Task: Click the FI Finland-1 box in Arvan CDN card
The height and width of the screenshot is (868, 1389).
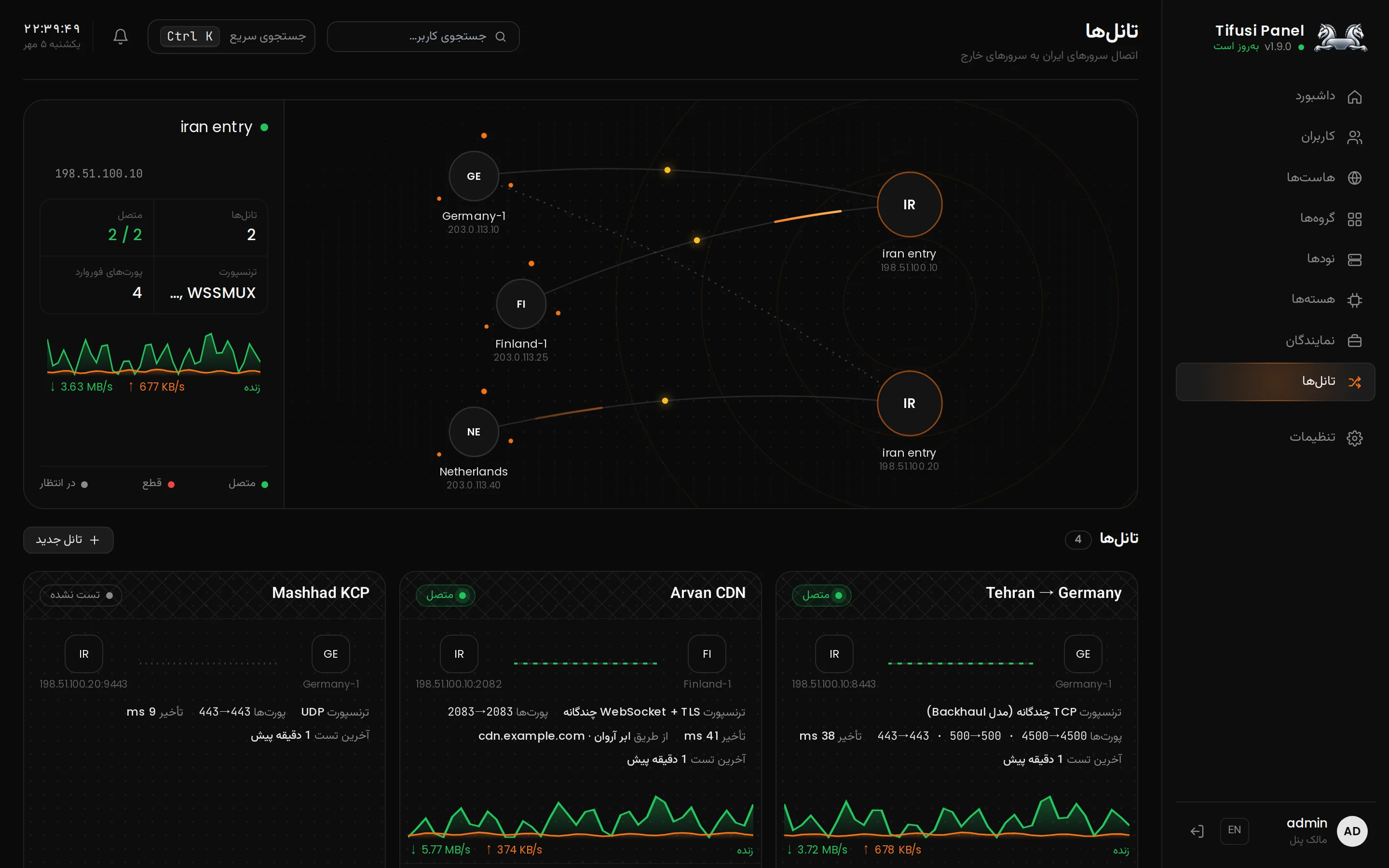Action: 707,653
